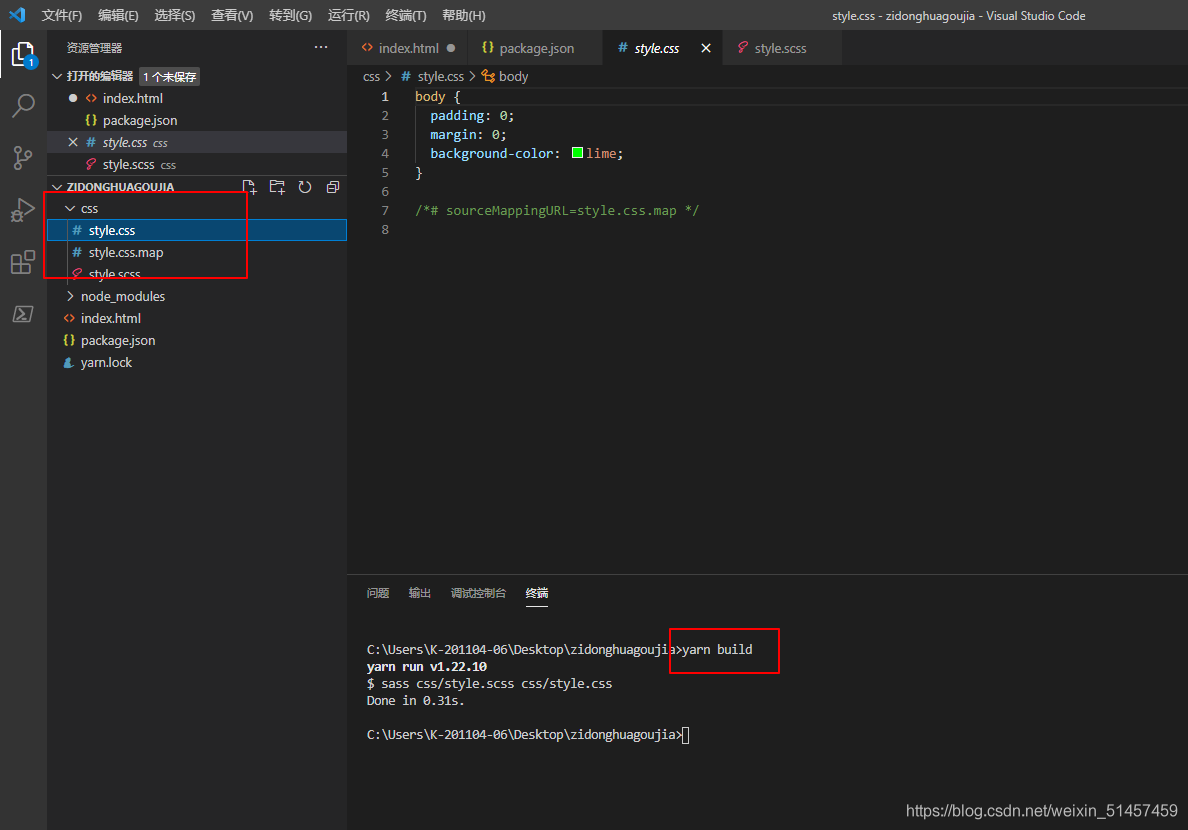Open the 运行(R) menu
The width and height of the screenshot is (1188, 830).
[349, 15]
